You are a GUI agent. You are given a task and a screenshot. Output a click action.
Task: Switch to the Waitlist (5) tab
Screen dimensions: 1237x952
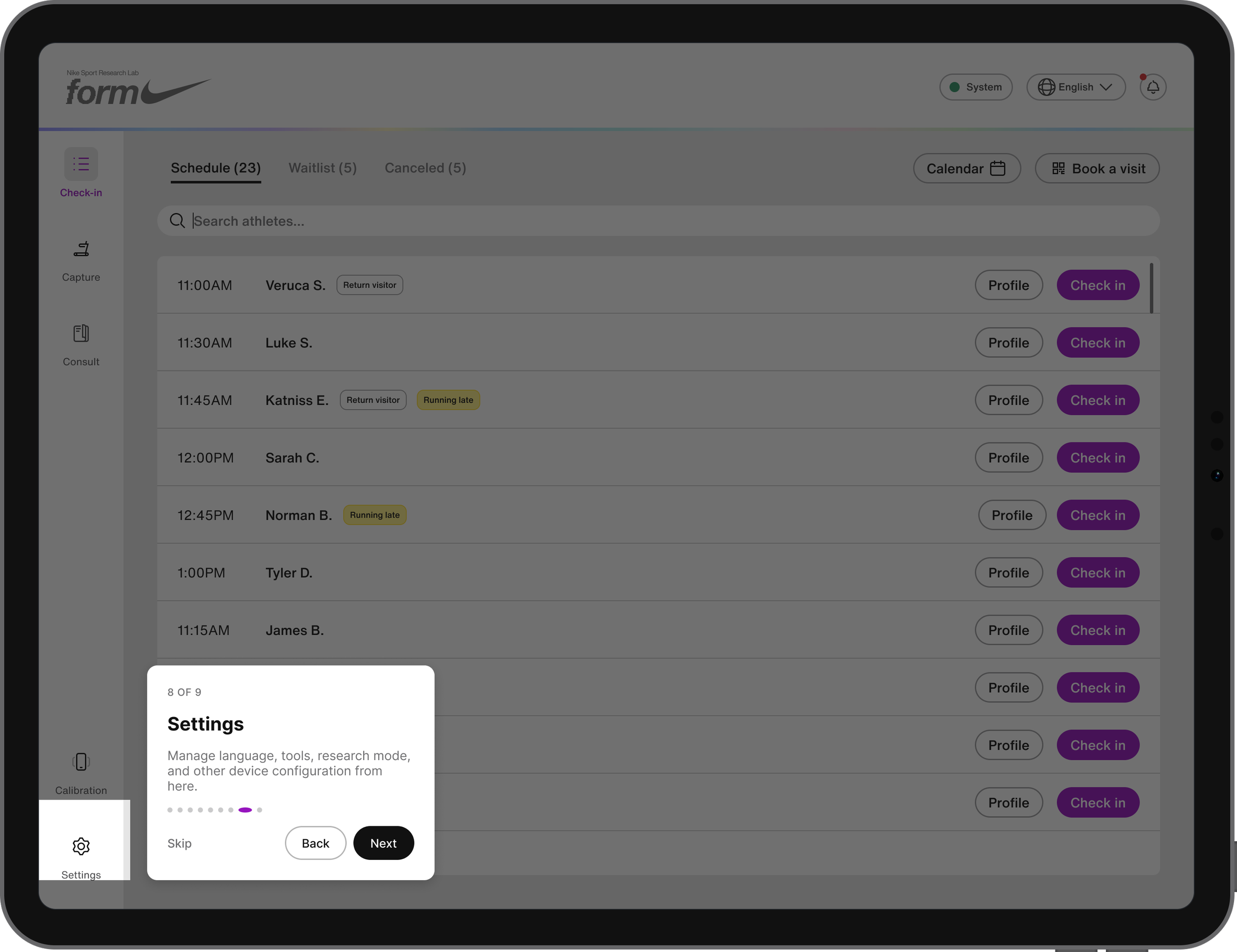coord(322,168)
